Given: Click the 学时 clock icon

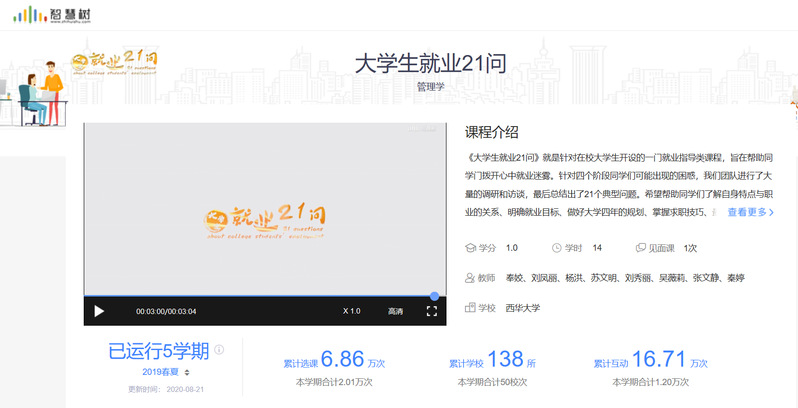Looking at the screenshot, I should pyautogui.click(x=556, y=248).
